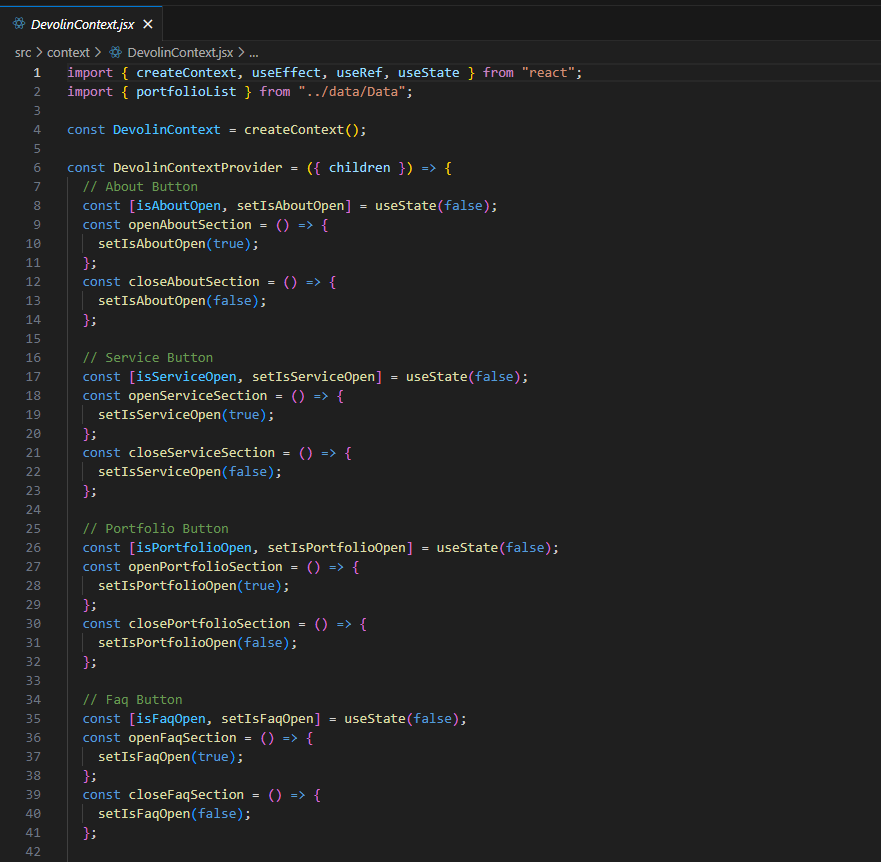
Task: Place cursor on useRef in the import
Action: click(359, 73)
